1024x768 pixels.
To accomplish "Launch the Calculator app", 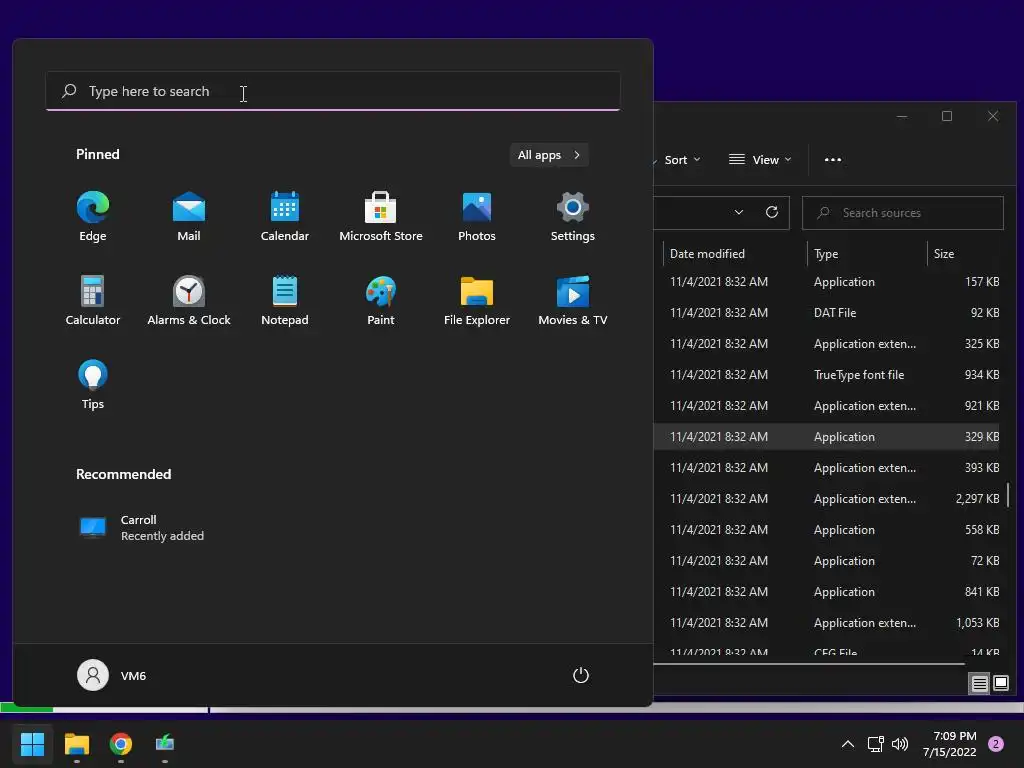I will (93, 300).
